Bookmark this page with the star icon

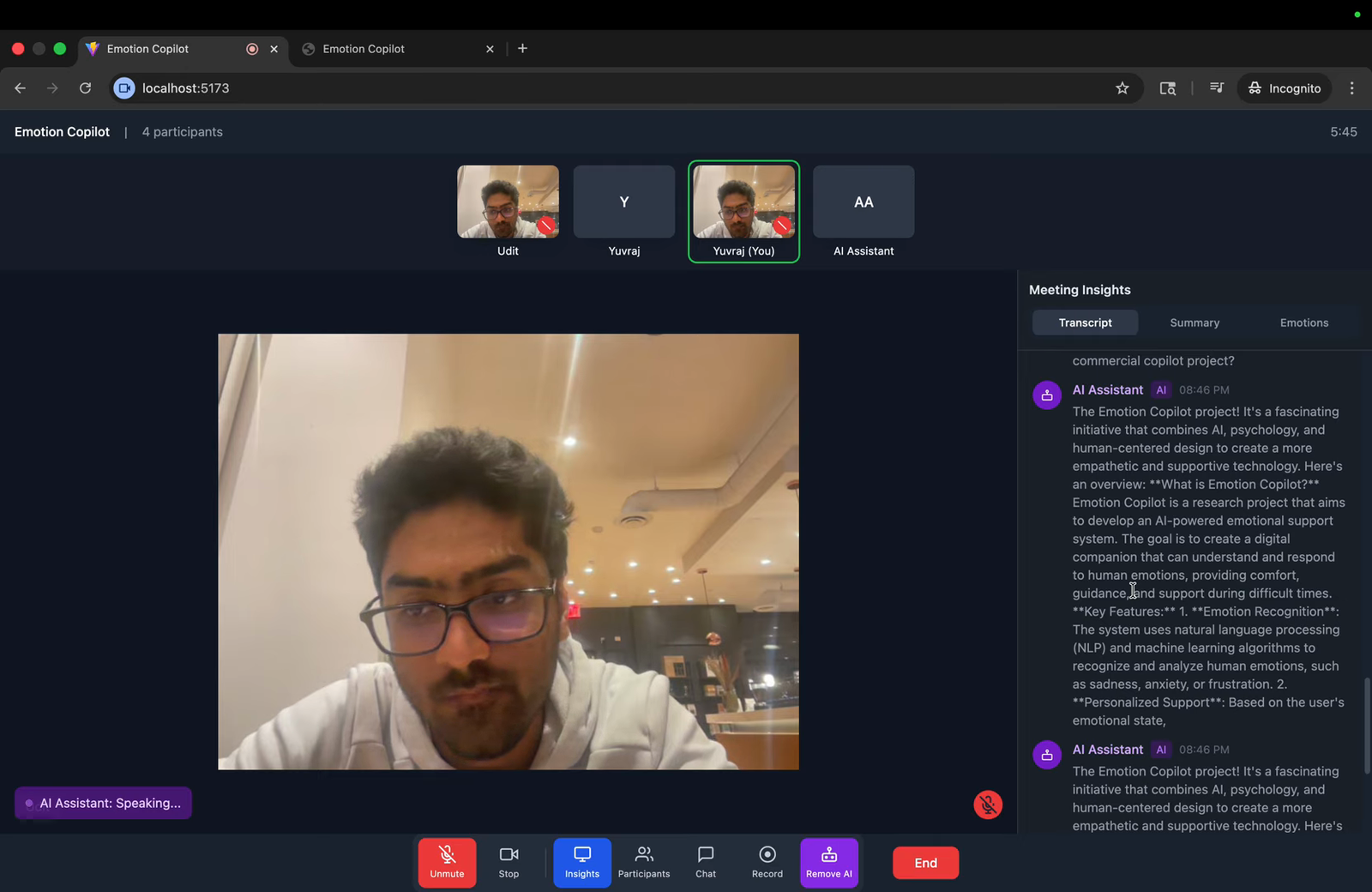(x=1122, y=88)
